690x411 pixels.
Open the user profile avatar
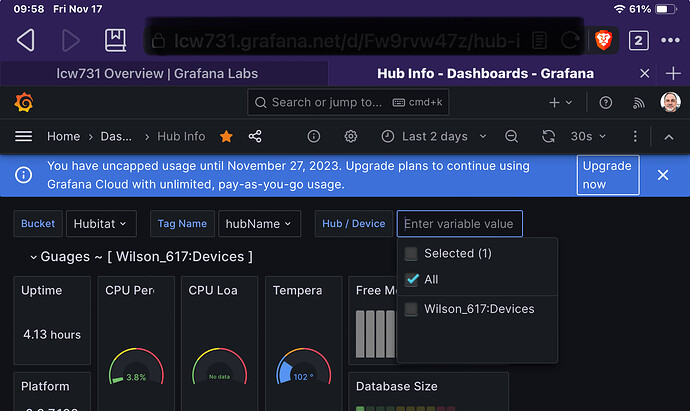pyautogui.click(x=670, y=102)
